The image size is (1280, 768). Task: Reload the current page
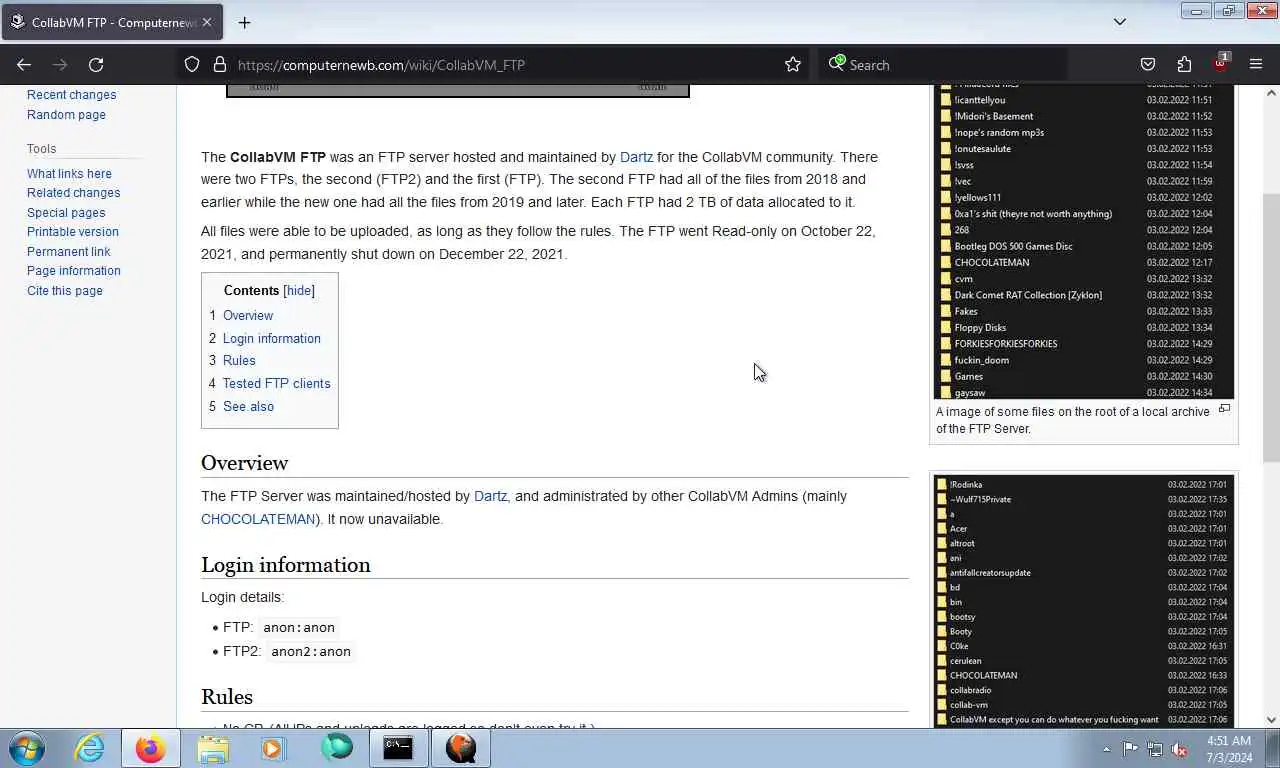(x=96, y=64)
